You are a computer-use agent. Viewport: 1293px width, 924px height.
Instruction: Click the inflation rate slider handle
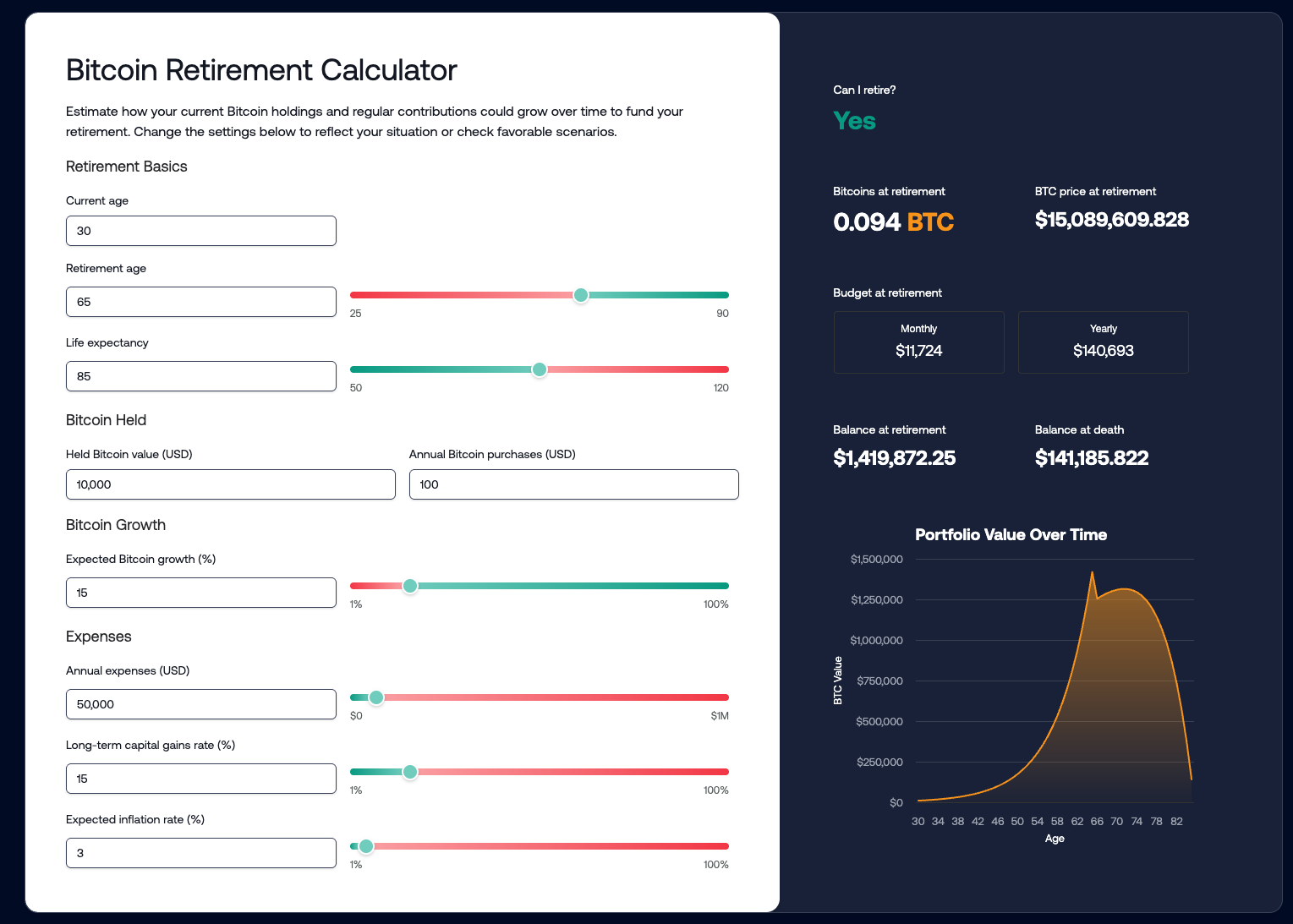click(x=366, y=846)
